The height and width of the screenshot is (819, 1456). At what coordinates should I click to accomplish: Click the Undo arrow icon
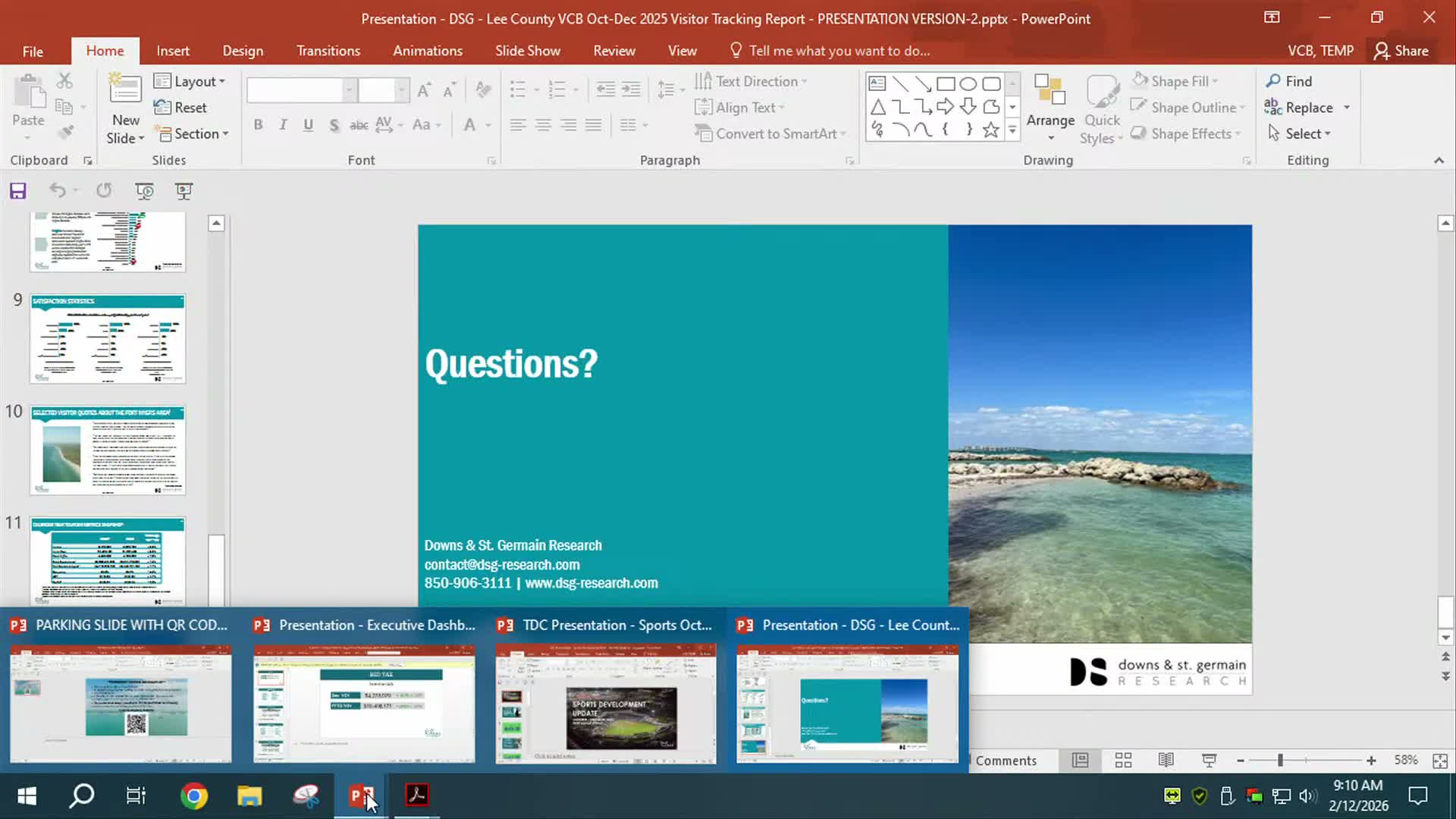(58, 191)
